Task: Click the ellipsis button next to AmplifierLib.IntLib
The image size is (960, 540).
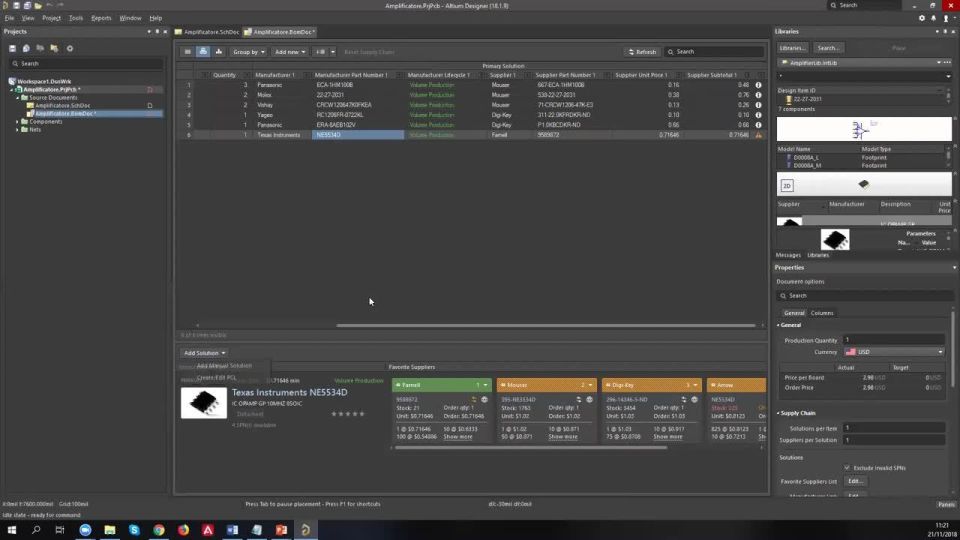Action: (x=948, y=62)
